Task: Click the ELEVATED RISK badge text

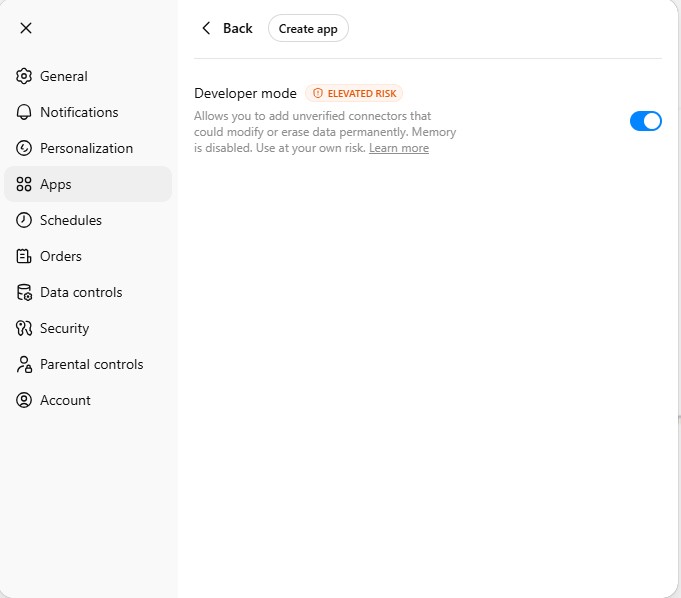Action: 362,93
